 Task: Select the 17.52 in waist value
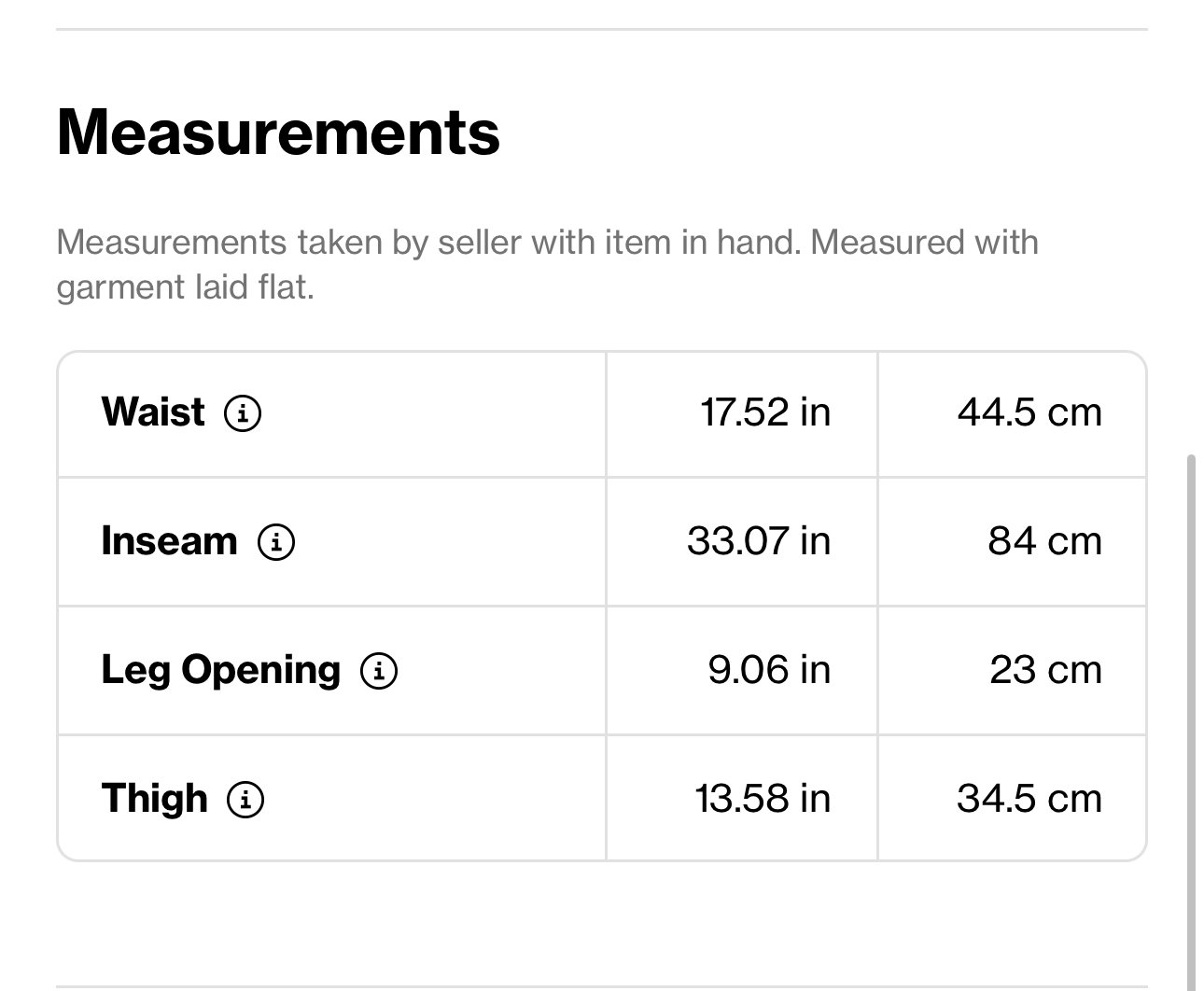click(x=765, y=412)
